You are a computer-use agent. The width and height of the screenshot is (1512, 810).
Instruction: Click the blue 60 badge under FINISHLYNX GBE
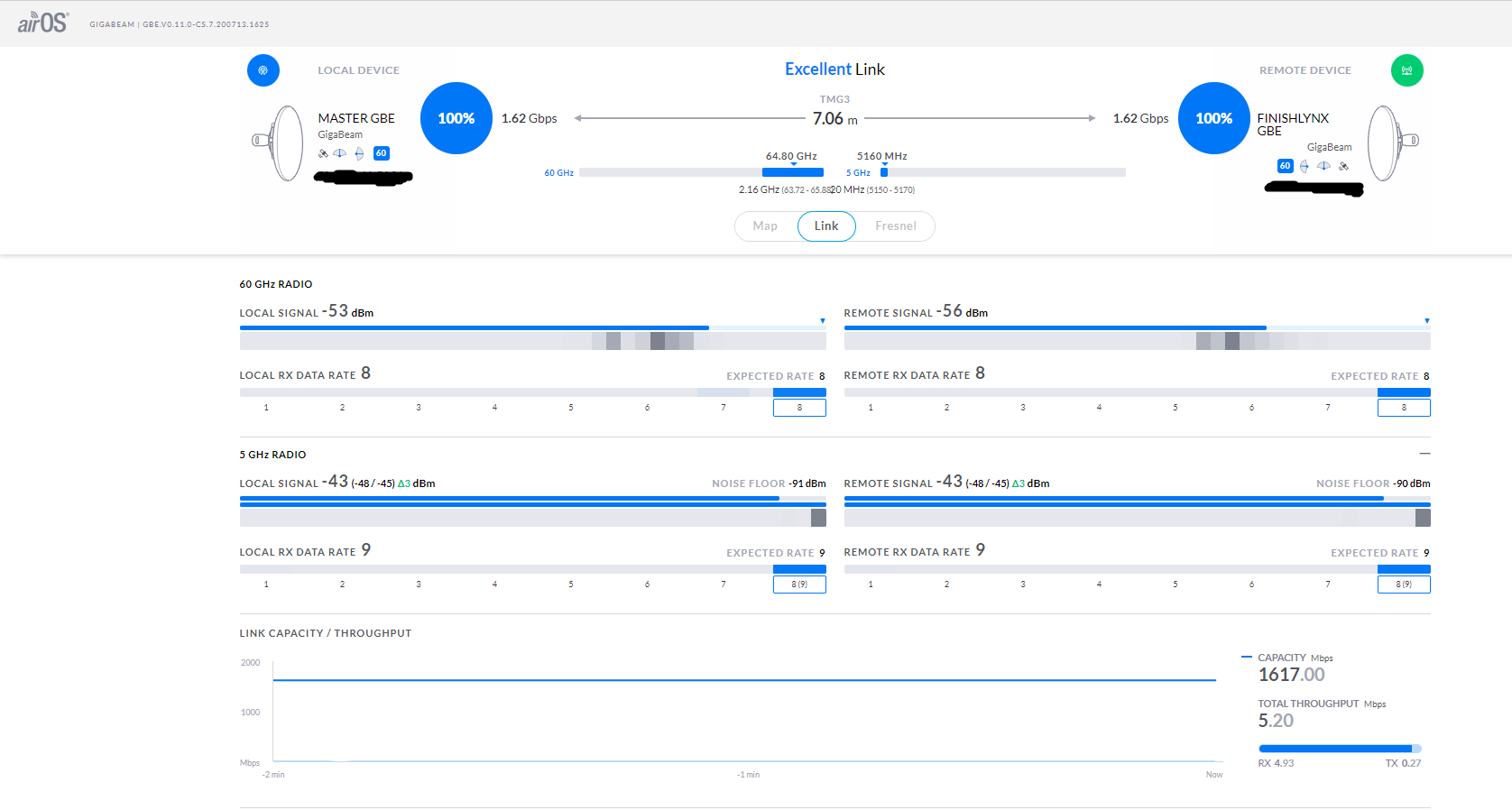coord(1285,166)
